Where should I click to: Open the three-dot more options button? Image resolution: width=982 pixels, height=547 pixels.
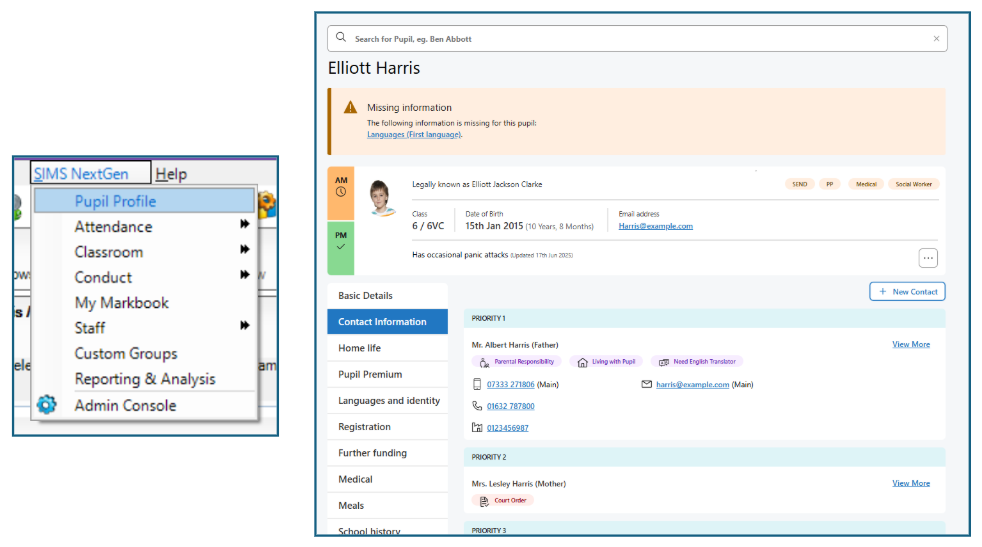click(928, 258)
